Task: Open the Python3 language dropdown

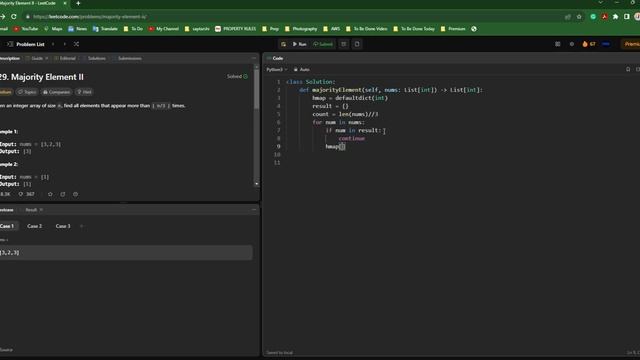Action: click(277, 70)
